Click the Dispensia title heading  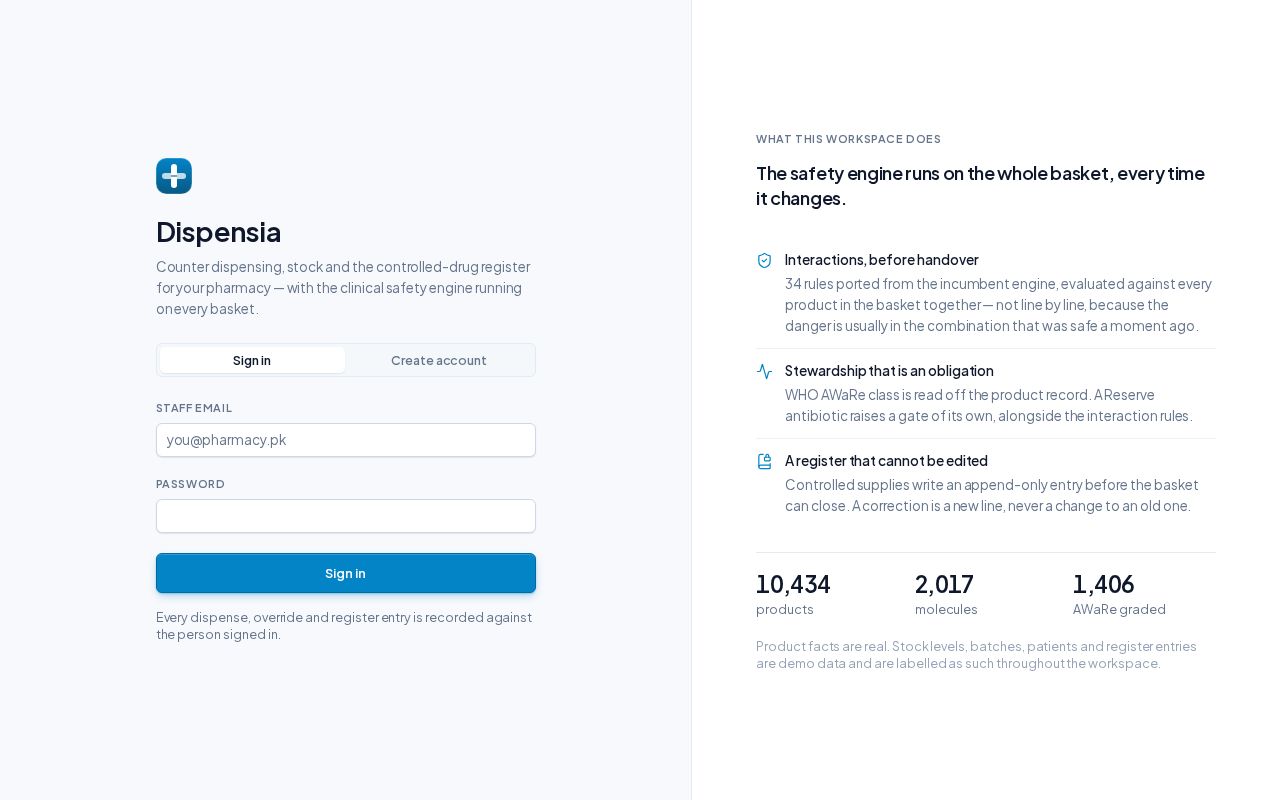(218, 232)
